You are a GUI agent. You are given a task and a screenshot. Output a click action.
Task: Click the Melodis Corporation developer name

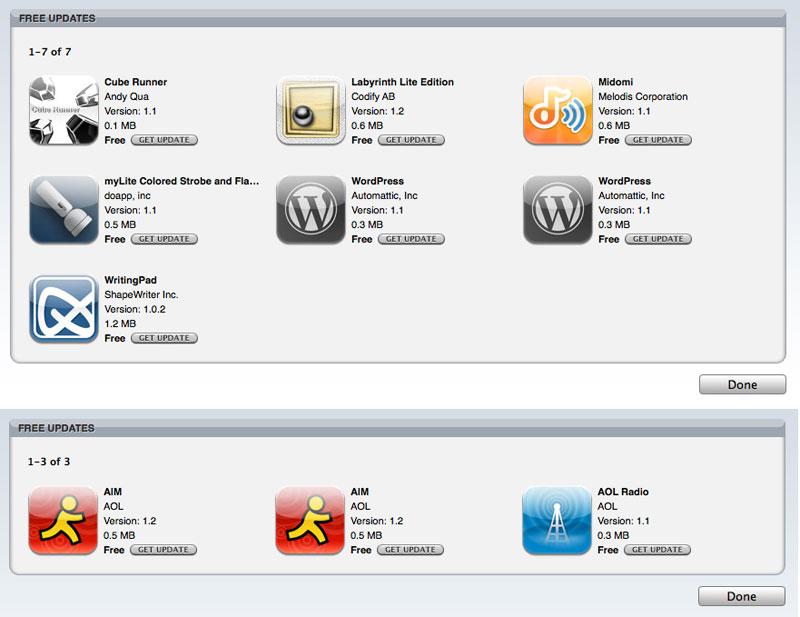point(643,96)
